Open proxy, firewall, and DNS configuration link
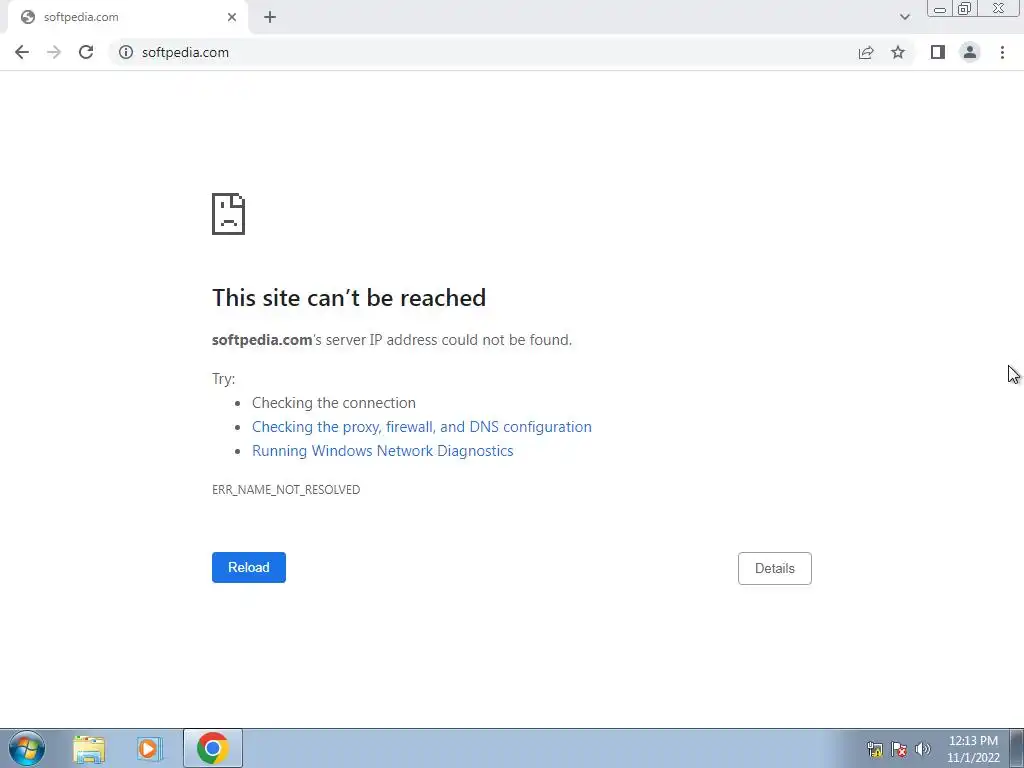Viewport: 1024px width, 768px height. (x=422, y=426)
